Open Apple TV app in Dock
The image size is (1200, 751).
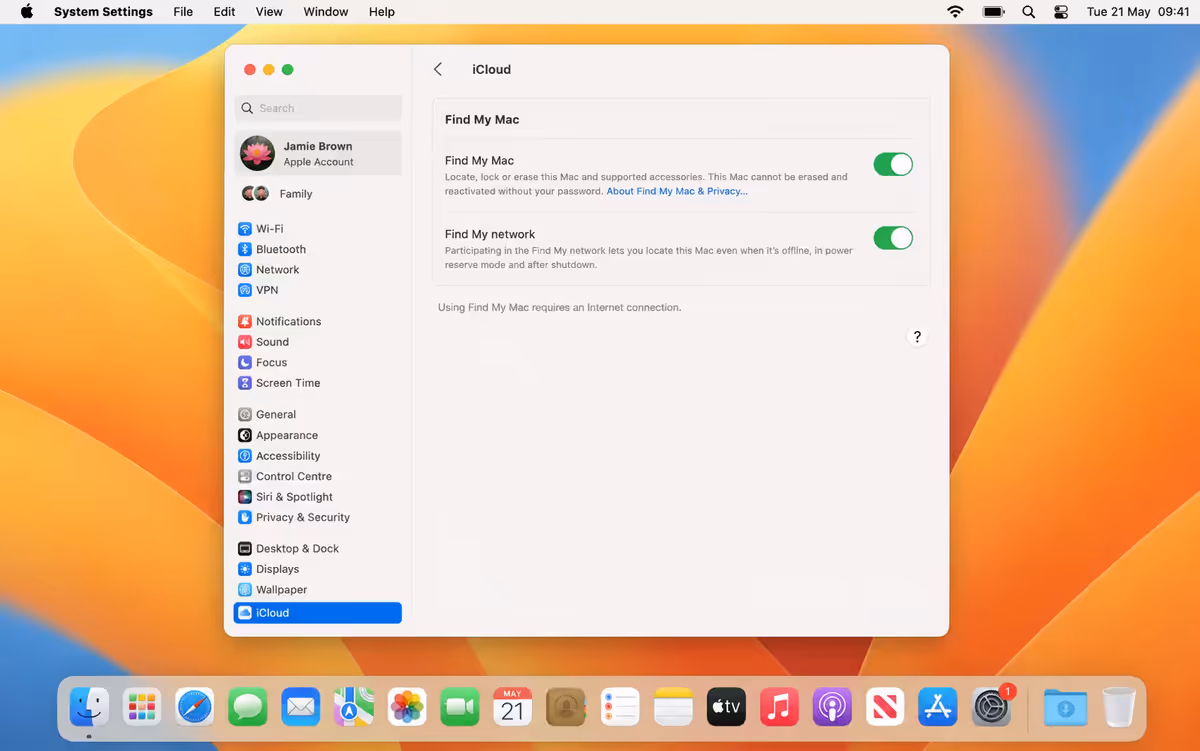726,707
